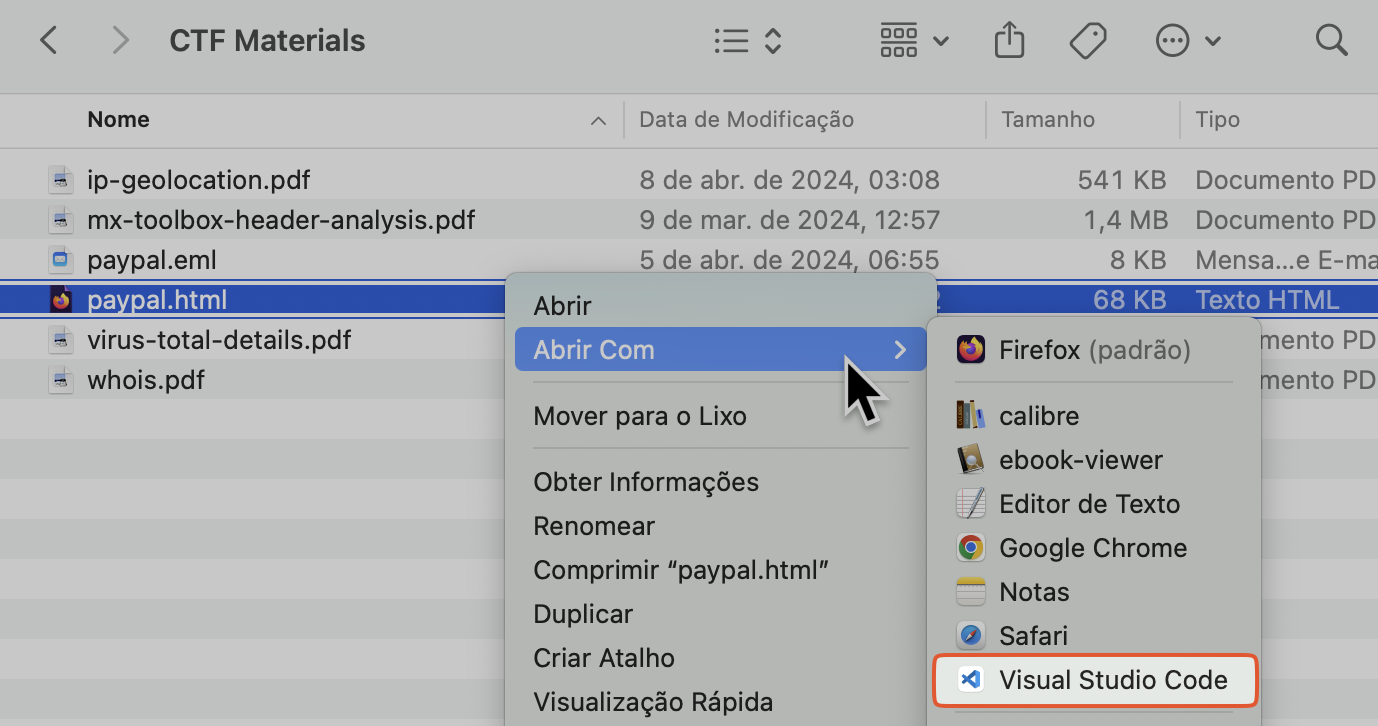The height and width of the screenshot is (726, 1378).
Task: Click the Search icon
Action: coord(1332,40)
